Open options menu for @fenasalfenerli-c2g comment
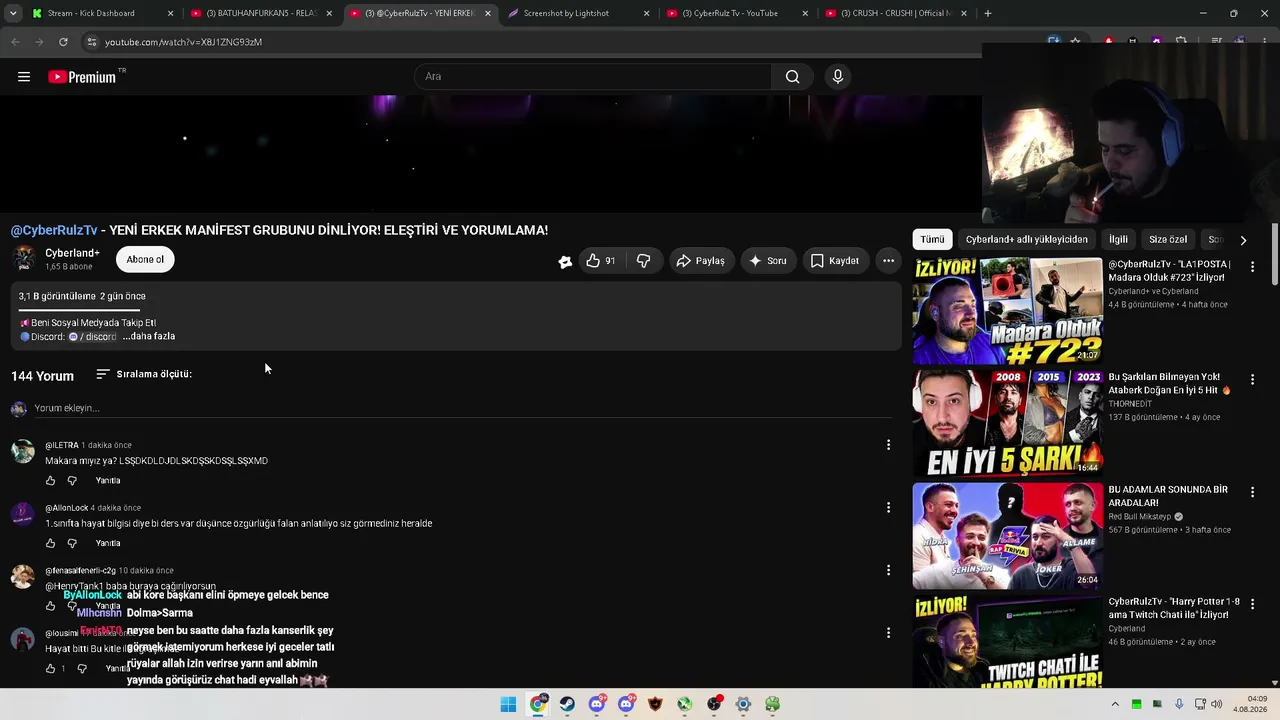This screenshot has height=720, width=1280. [888, 570]
